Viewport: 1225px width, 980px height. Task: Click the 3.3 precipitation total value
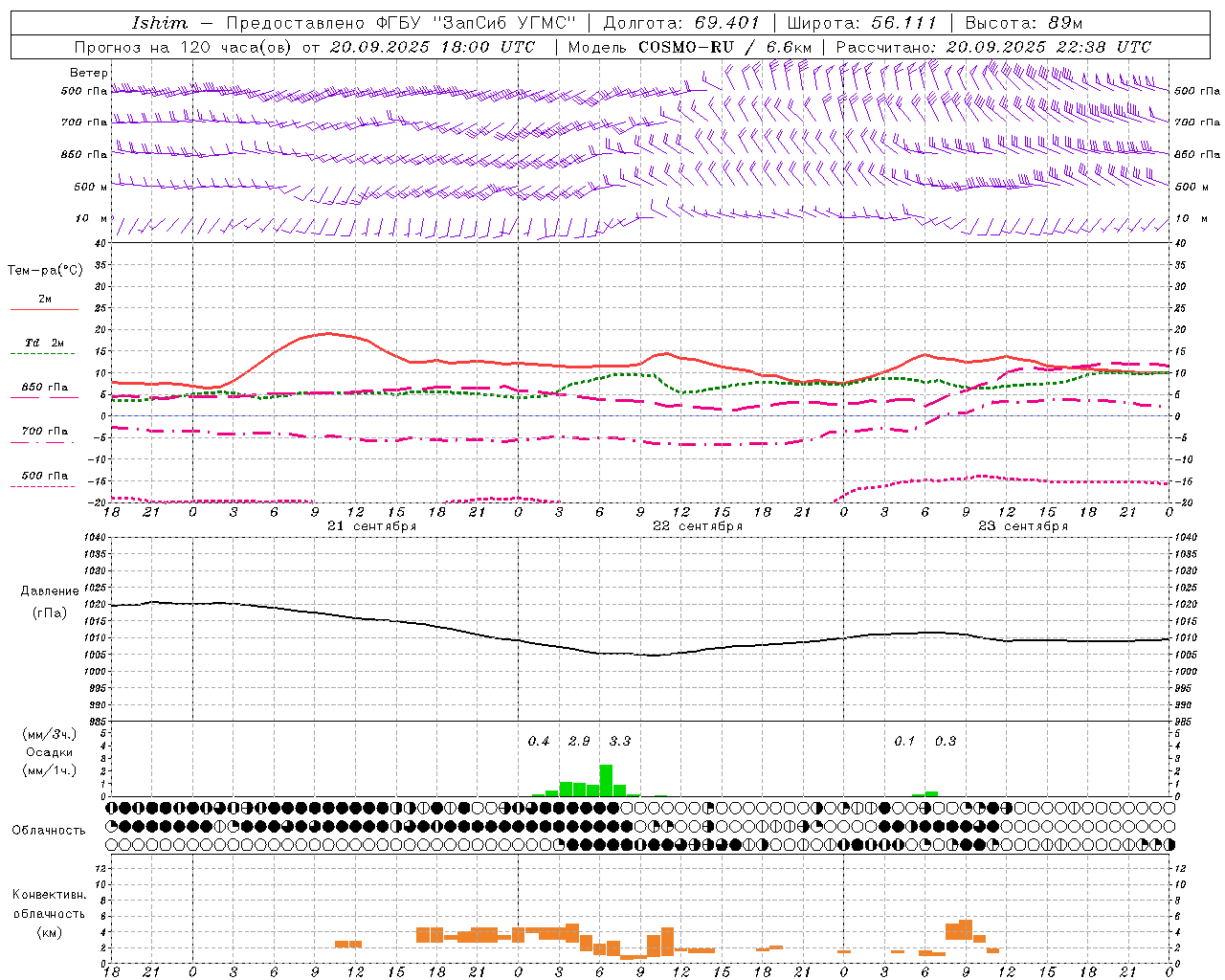(x=620, y=741)
